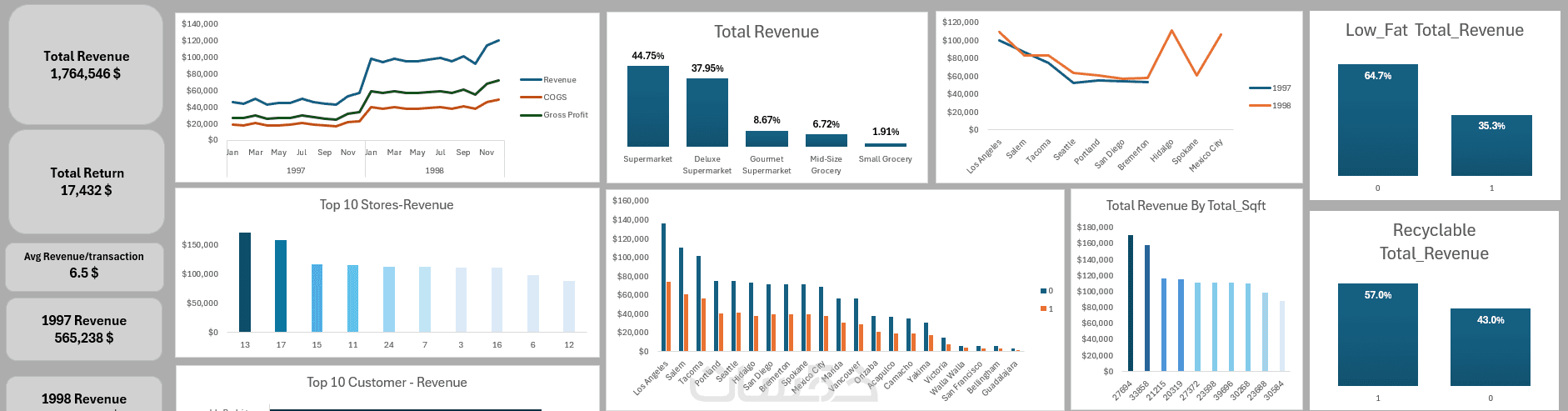
Task: Select the 21215 sqft bar
Action: coord(1164,324)
